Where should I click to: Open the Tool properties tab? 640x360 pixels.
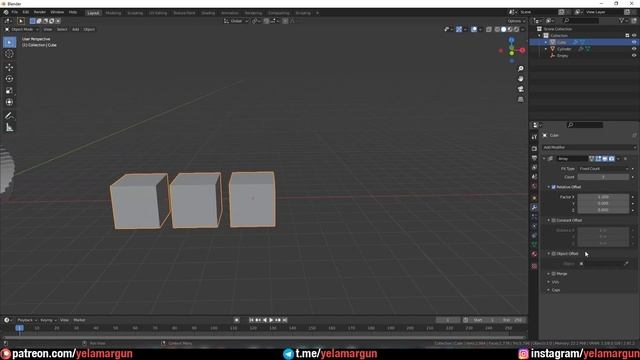[534, 137]
